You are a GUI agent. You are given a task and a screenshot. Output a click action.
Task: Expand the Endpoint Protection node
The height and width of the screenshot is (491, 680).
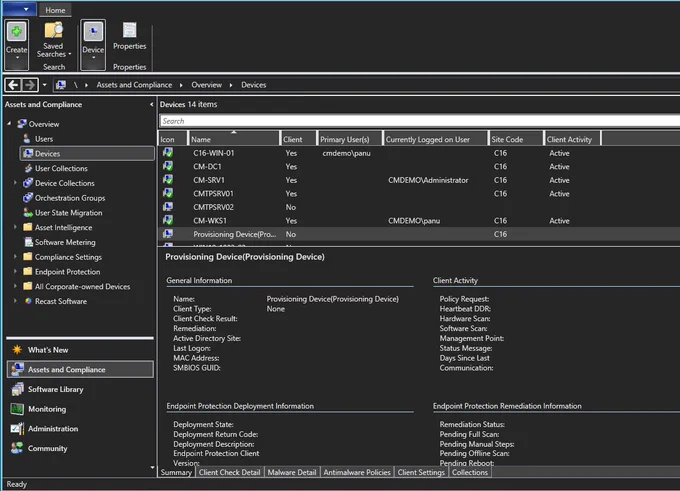click(15, 271)
